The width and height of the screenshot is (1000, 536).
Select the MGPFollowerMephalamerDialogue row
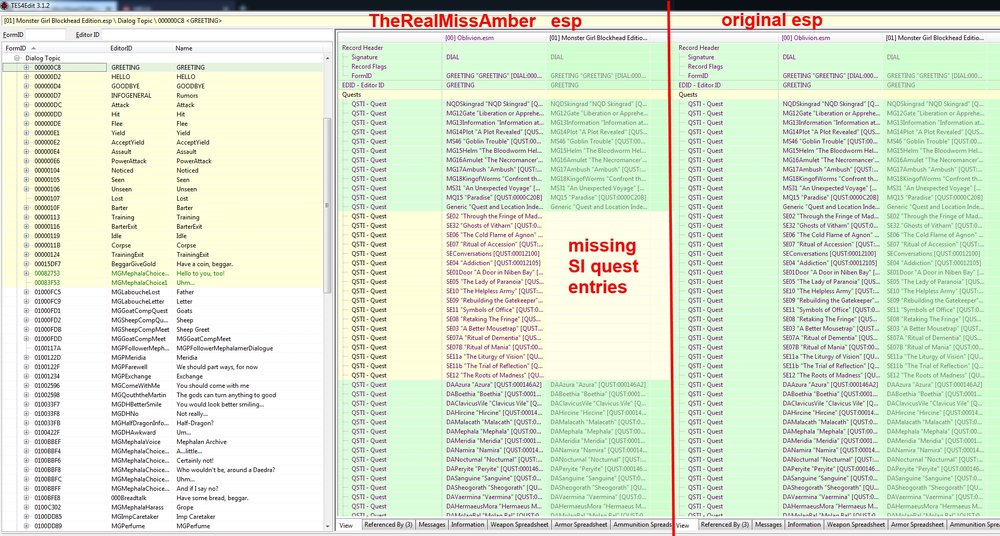[x=163, y=348]
